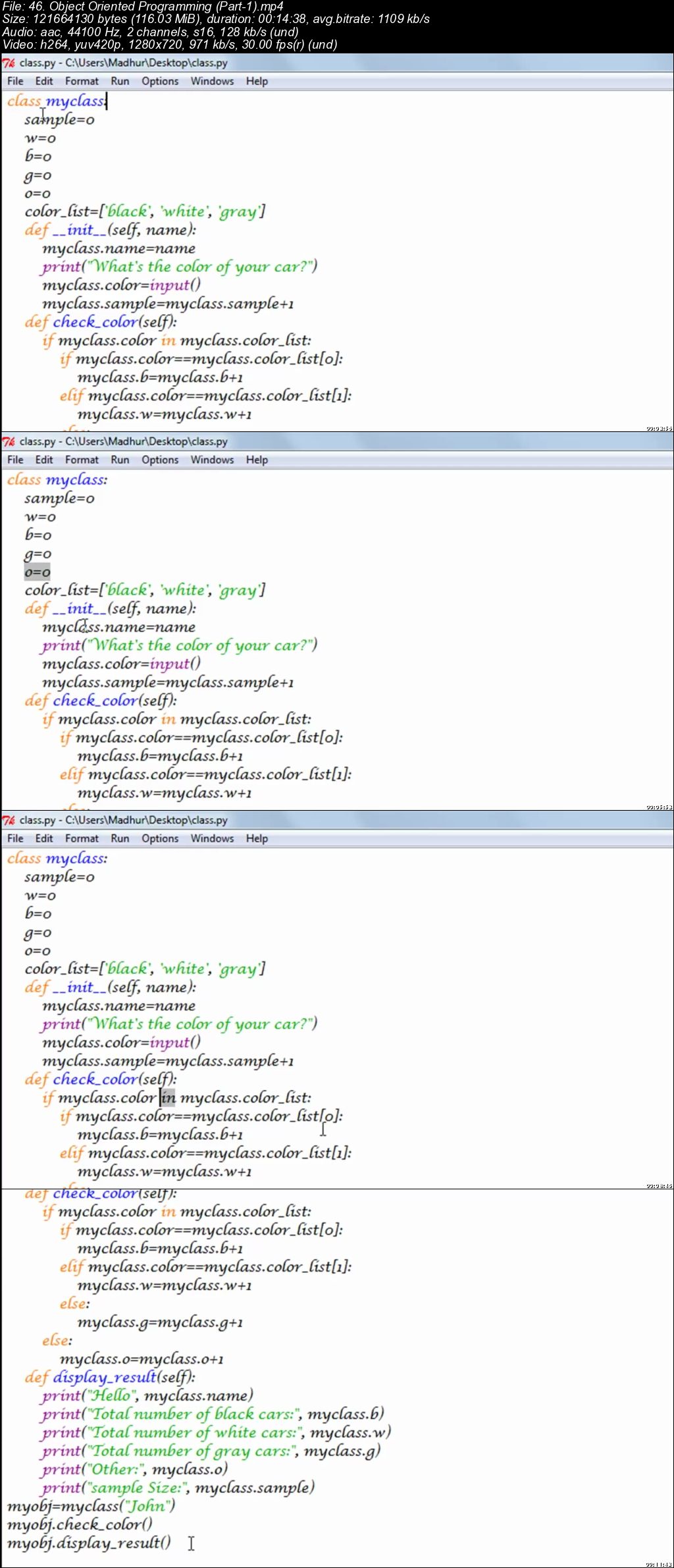This screenshot has width=674, height=1568.
Task: Open the Help menu in the second frame
Action: (x=257, y=460)
